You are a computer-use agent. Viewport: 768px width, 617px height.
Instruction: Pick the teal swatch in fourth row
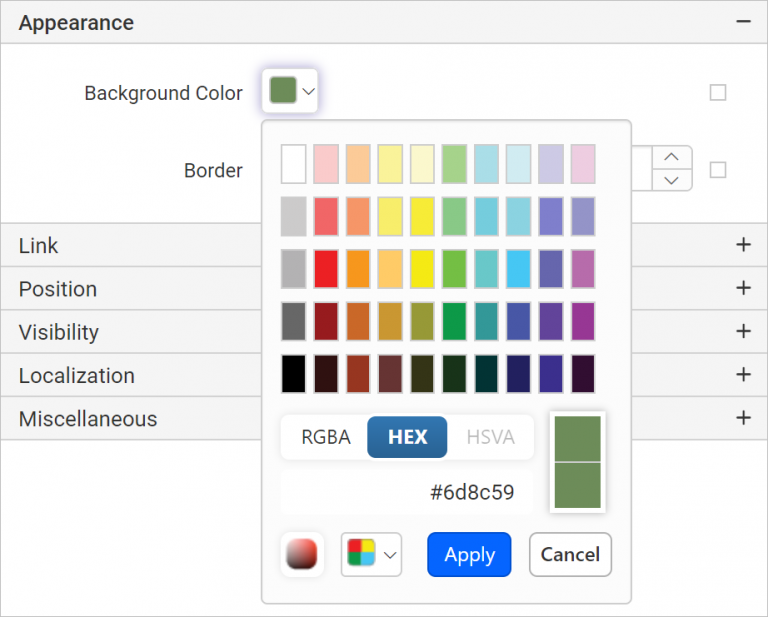pos(486,321)
